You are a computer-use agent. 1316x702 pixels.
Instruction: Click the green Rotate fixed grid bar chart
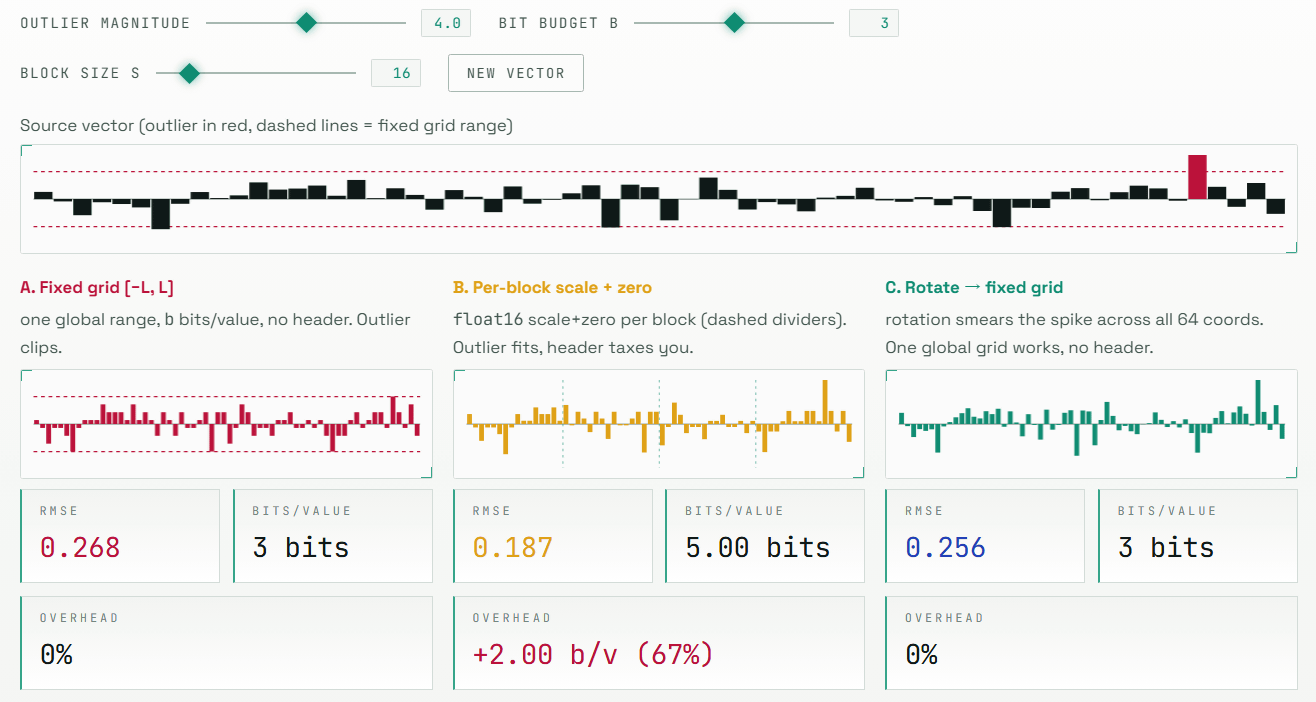(1091, 424)
